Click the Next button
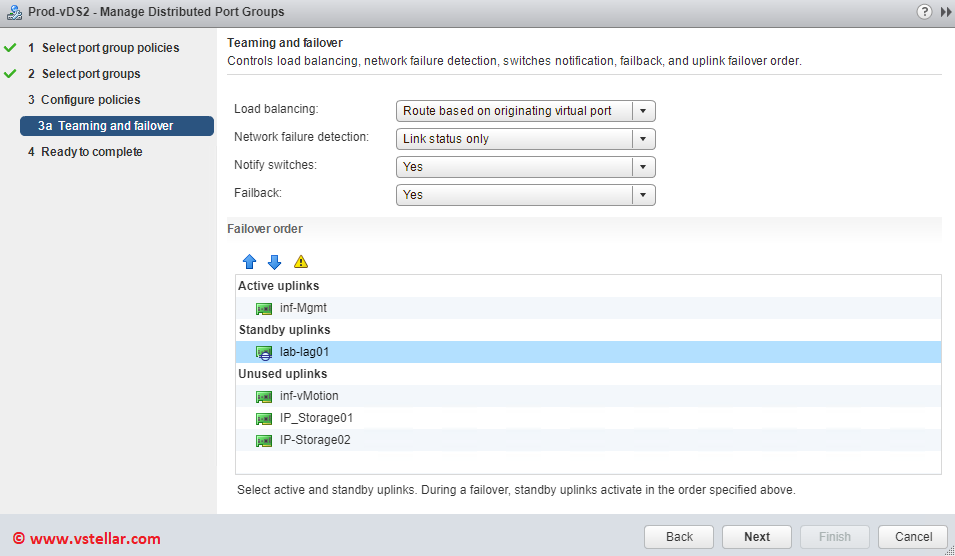 point(757,537)
